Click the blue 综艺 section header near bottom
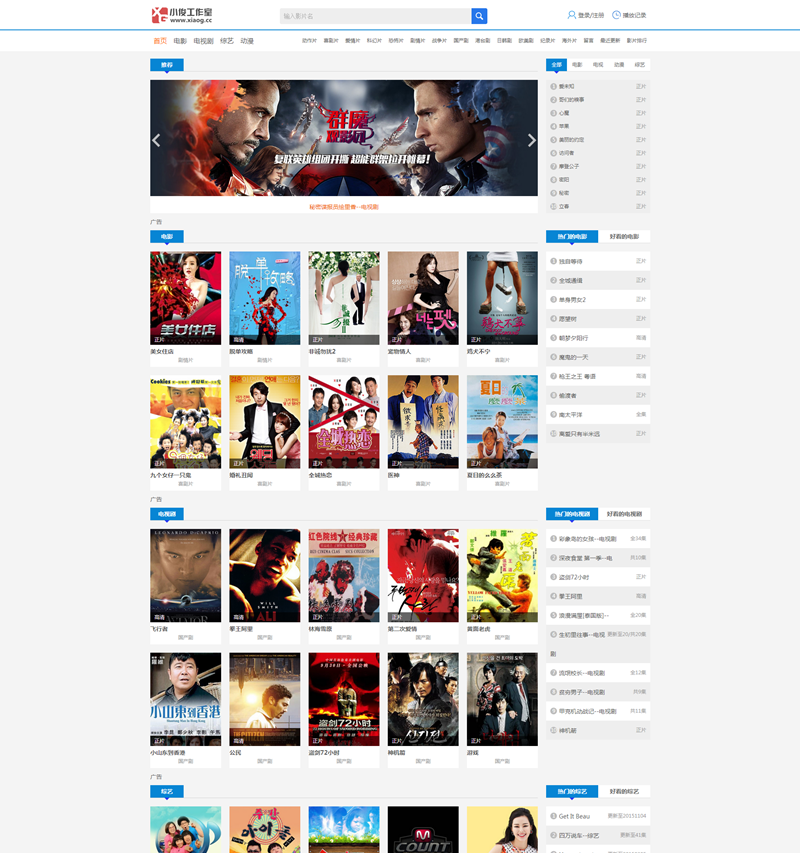The image size is (800, 853). point(166,792)
